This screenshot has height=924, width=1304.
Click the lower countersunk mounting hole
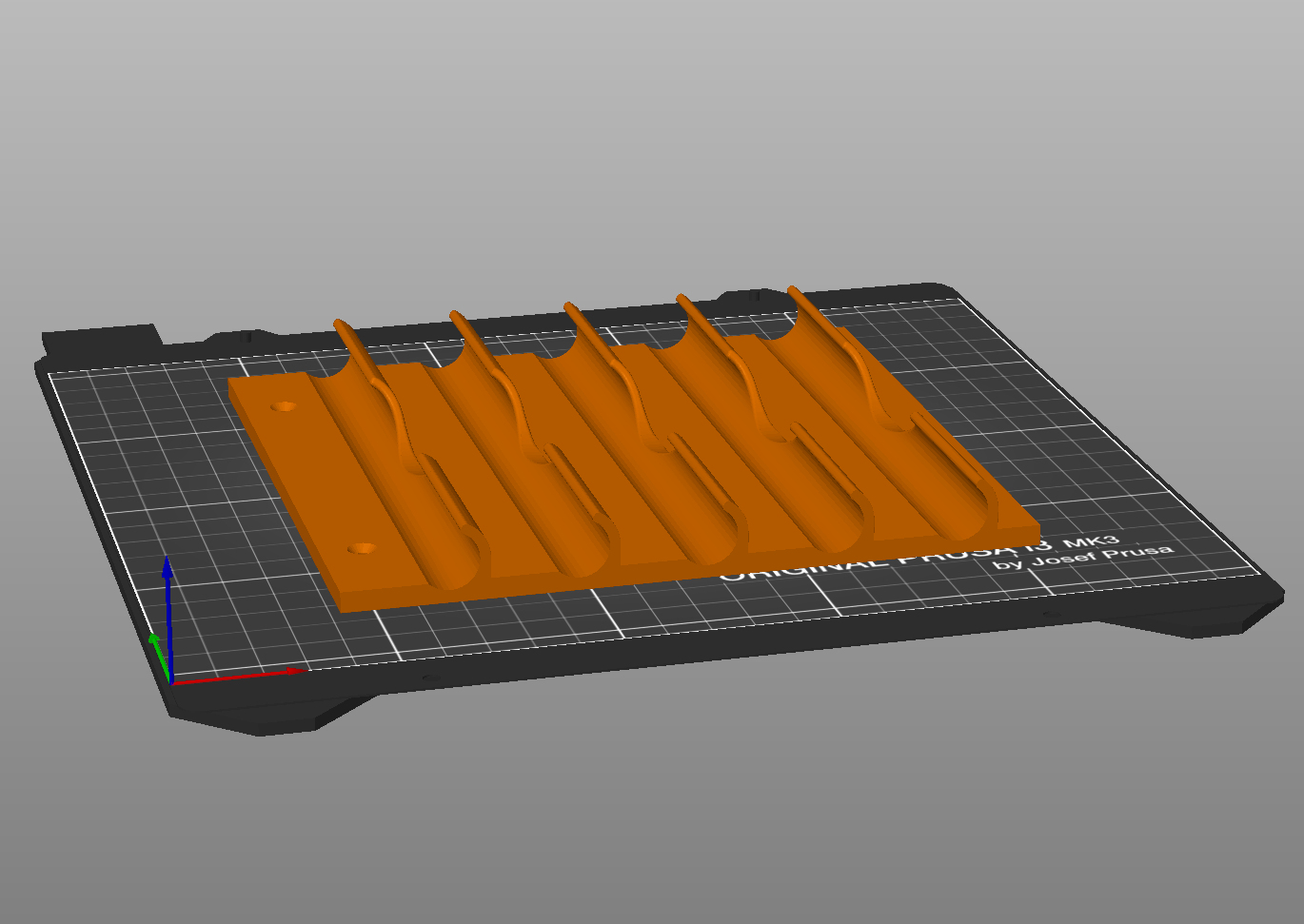[x=360, y=547]
